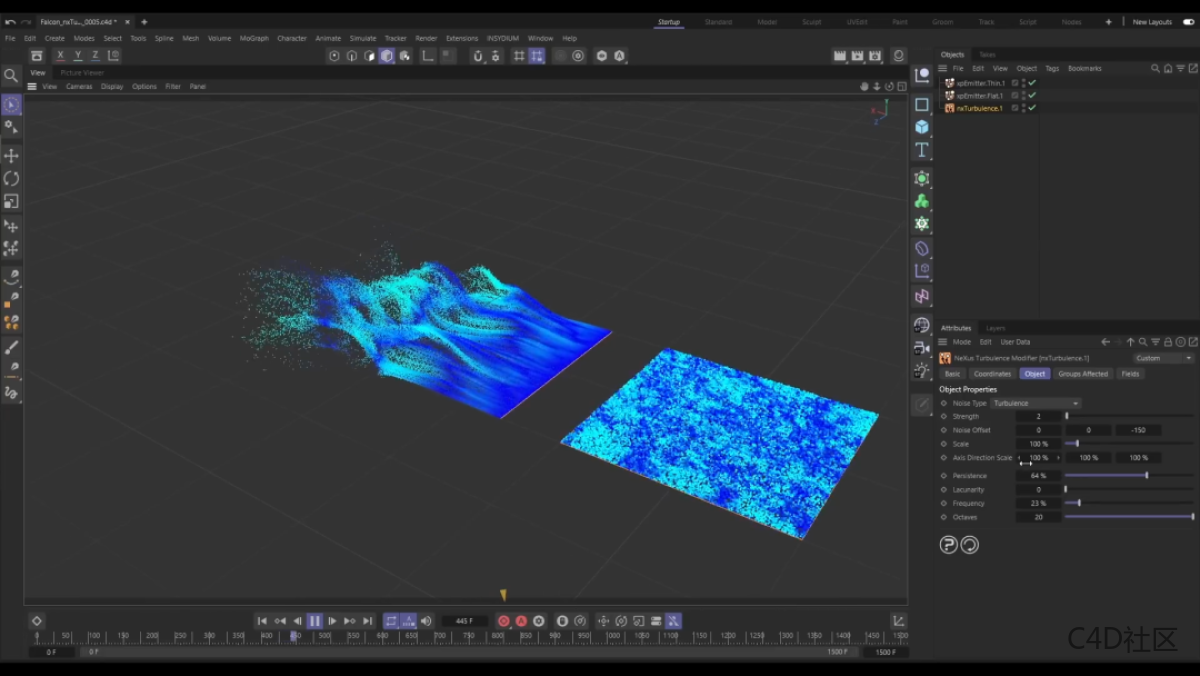
Task: Click the Coordinates tab button
Action: coord(992,374)
